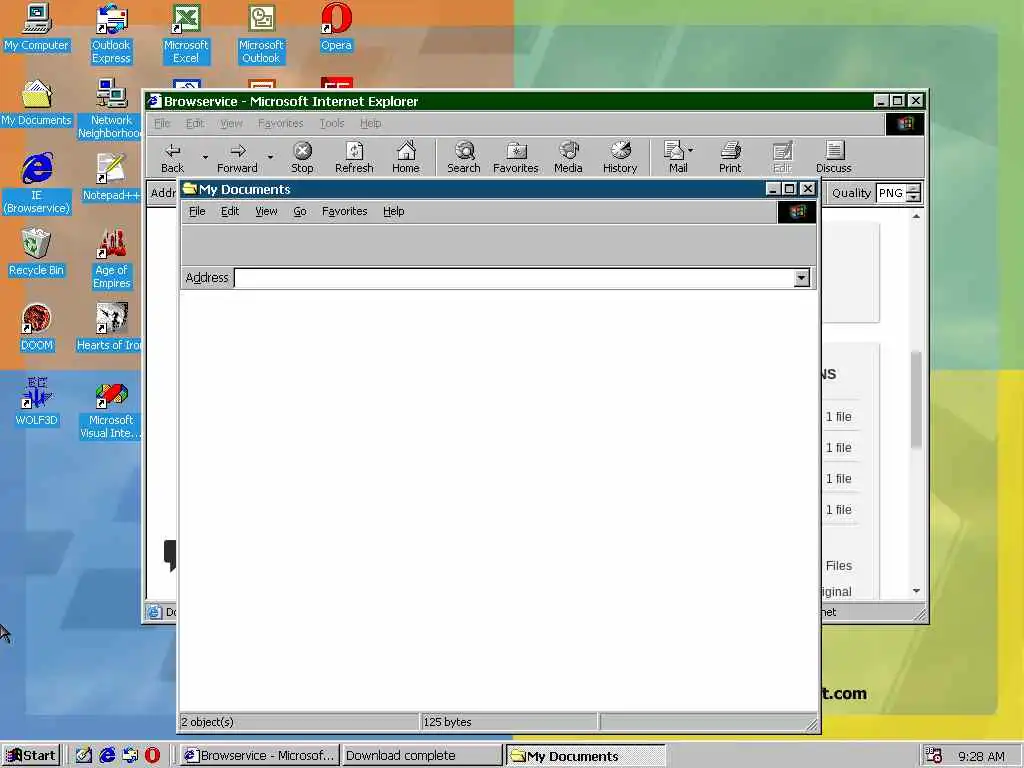Show History from IE toolbar
The width and height of the screenshot is (1024, 768).
pyautogui.click(x=620, y=157)
